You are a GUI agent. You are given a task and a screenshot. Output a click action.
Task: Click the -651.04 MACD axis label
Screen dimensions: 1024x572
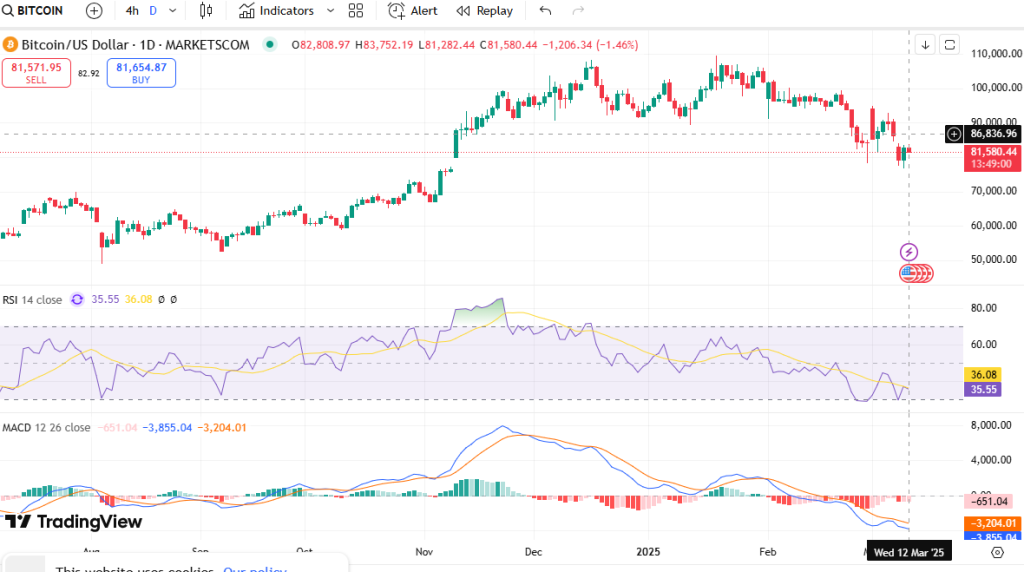[990, 501]
